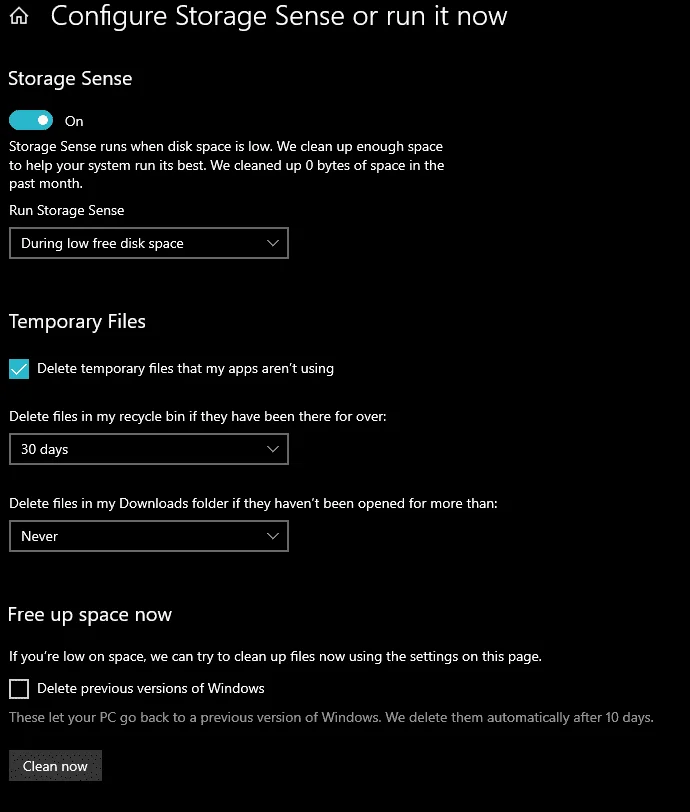Go to Settings home via house icon

click(19, 16)
